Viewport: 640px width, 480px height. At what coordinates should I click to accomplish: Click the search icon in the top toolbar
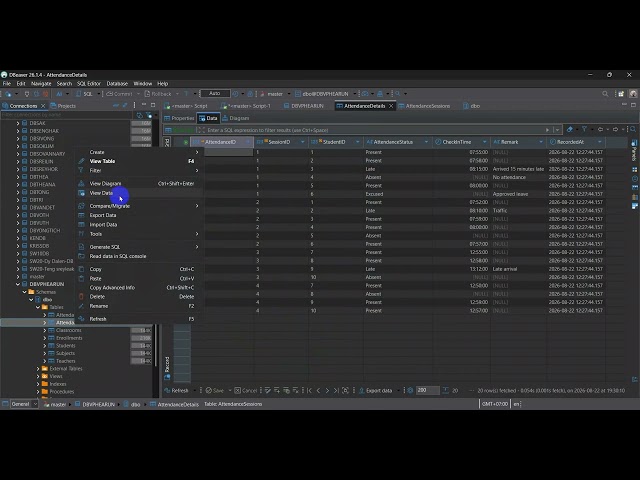[x=605, y=94]
